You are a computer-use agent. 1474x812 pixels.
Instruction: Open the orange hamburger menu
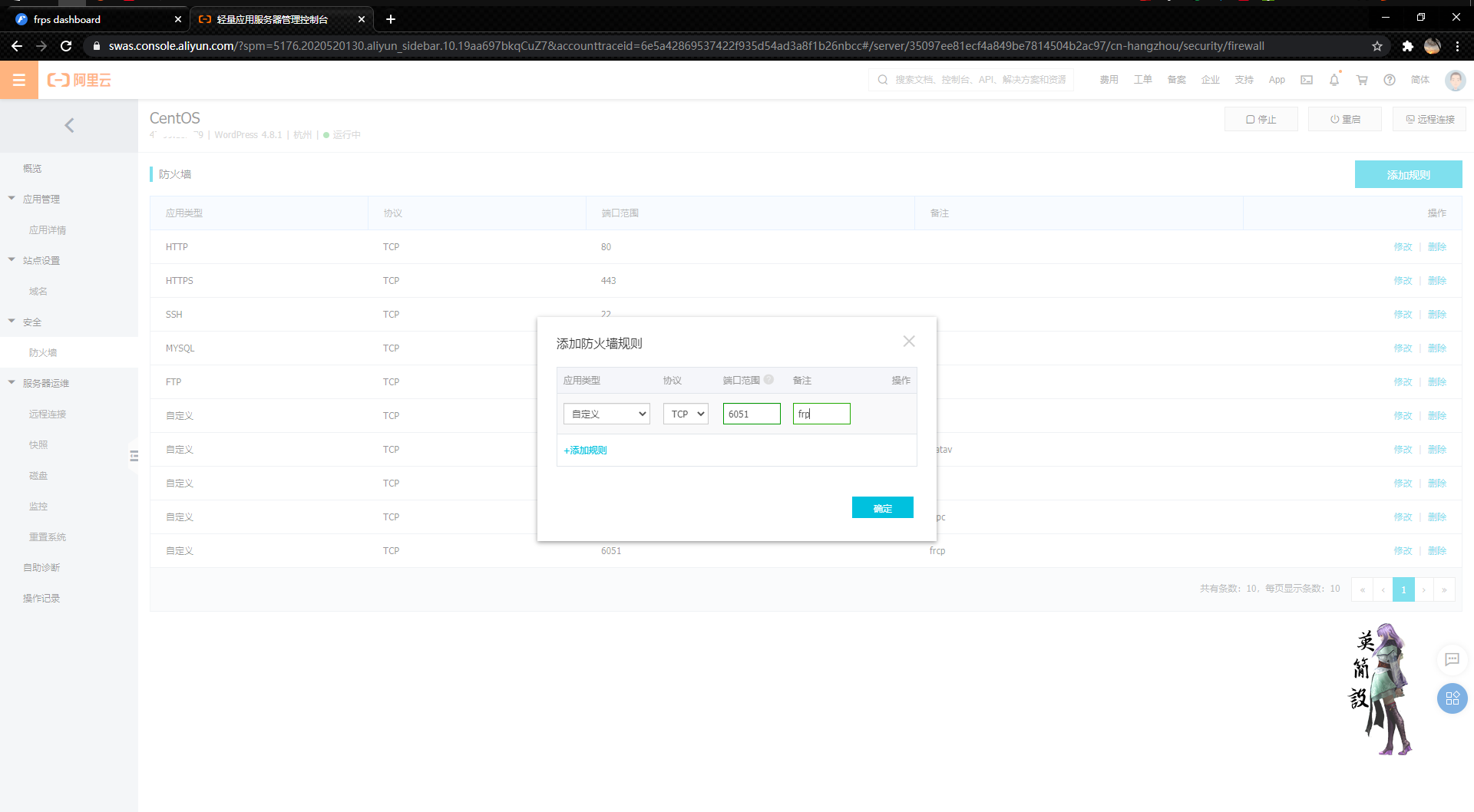(x=19, y=80)
